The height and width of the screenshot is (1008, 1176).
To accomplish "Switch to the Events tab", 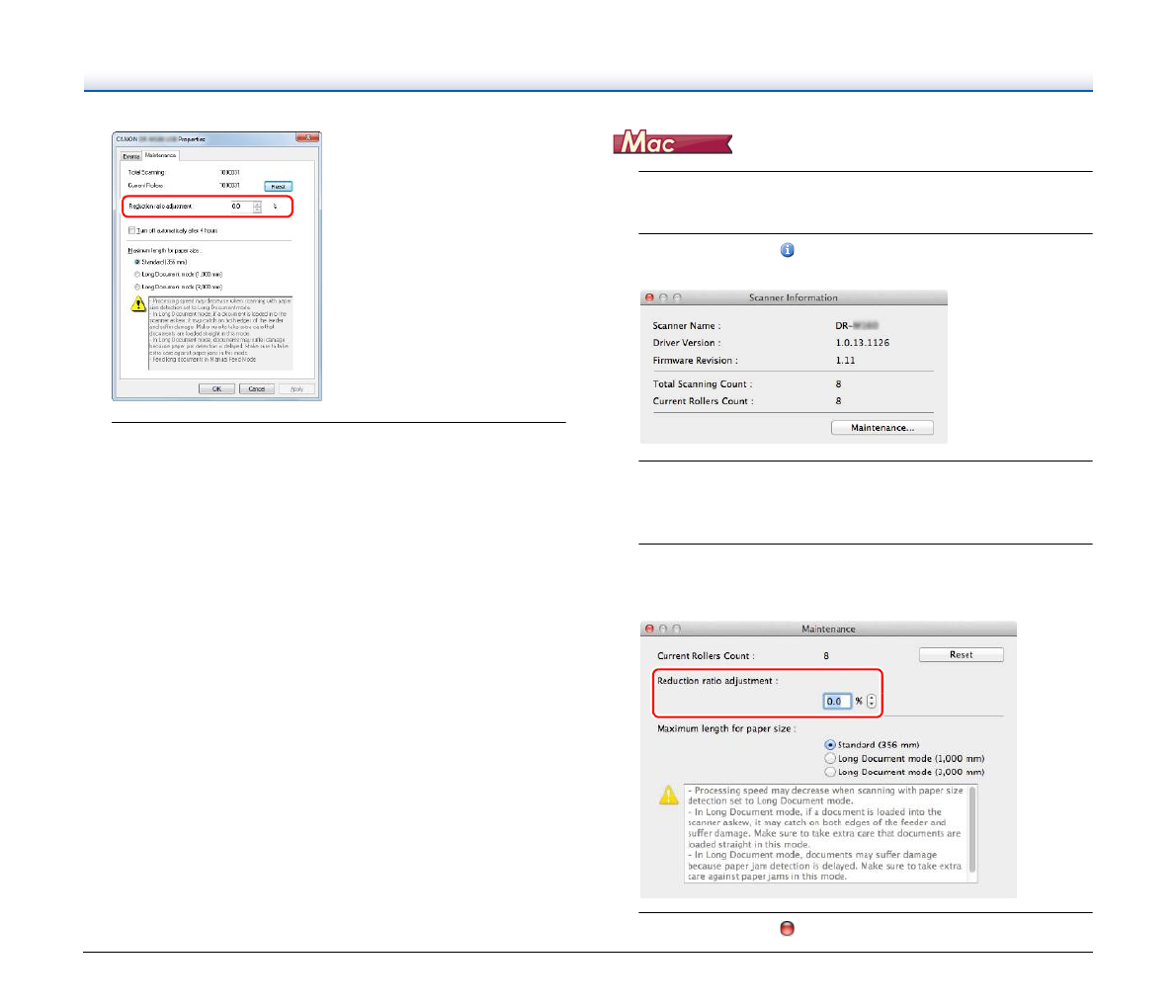I will click(x=130, y=155).
